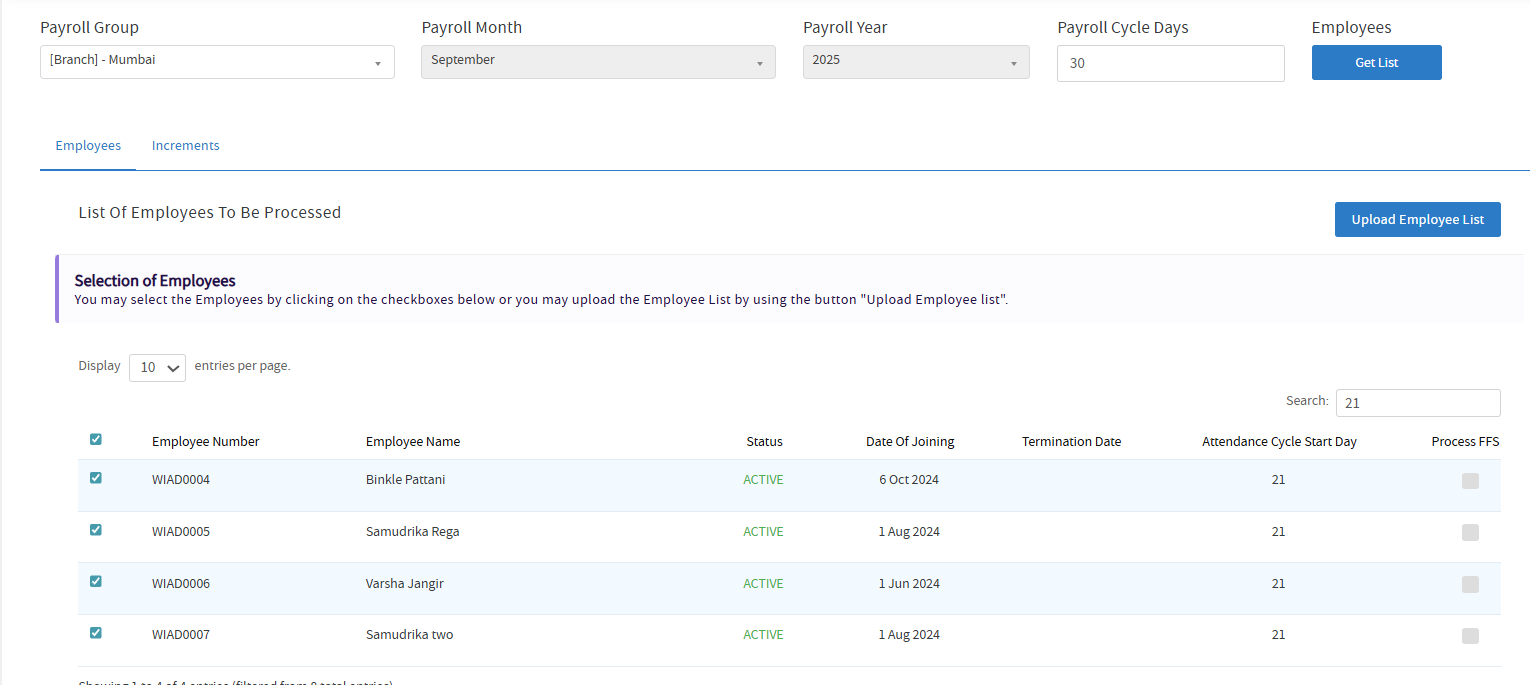This screenshot has width=1530, height=685.
Task: Sort by the Employee Number column header
Action: tap(206, 442)
